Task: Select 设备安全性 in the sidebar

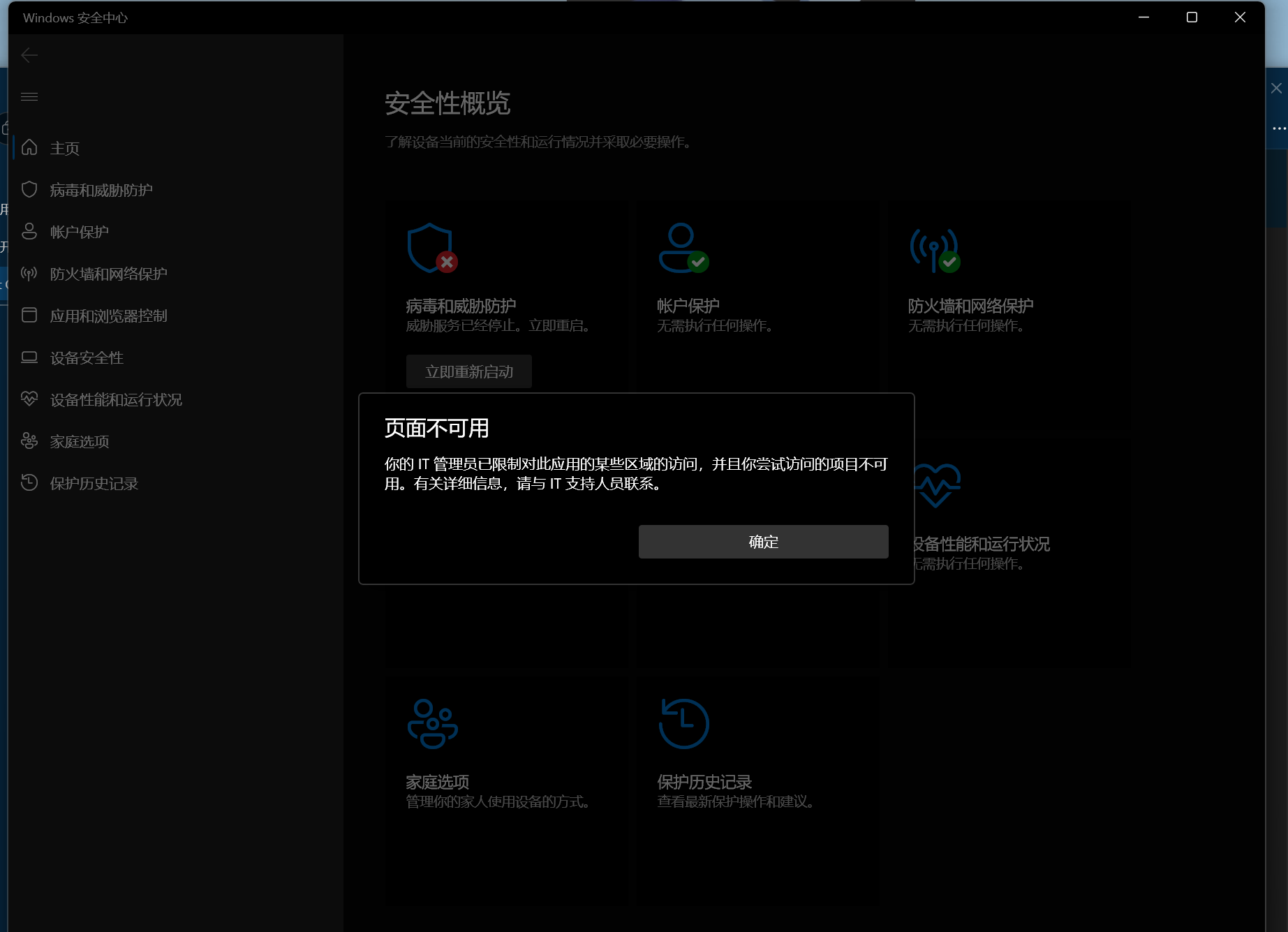Action: tap(177, 357)
